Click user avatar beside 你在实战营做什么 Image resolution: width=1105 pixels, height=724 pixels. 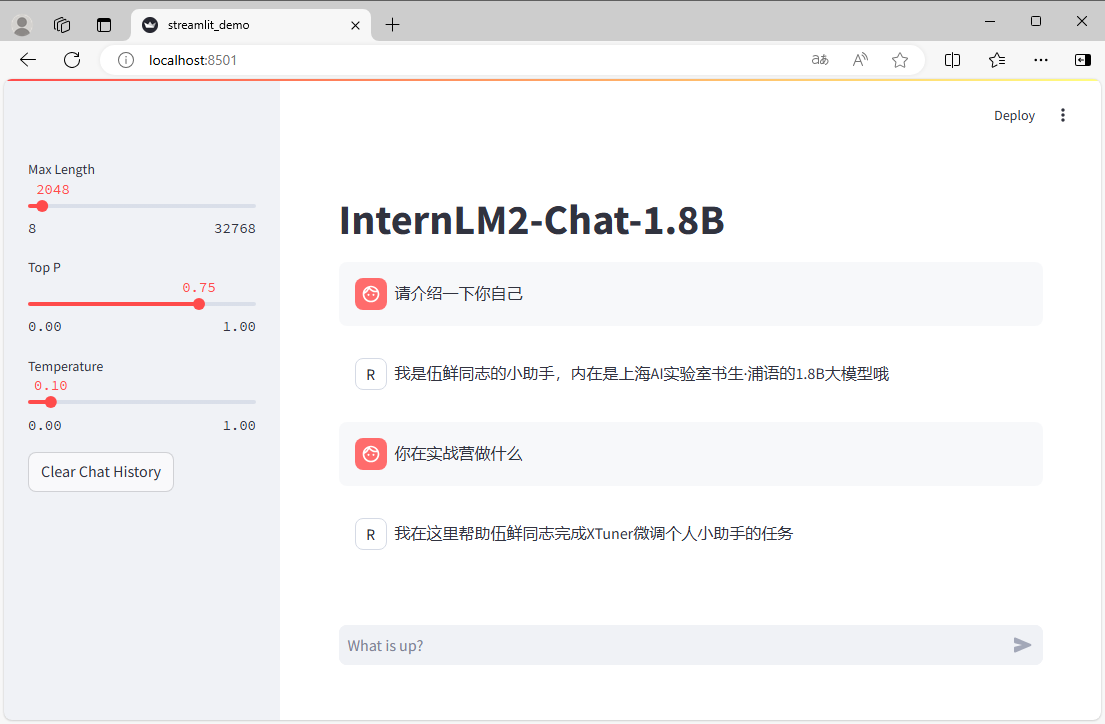pos(371,454)
